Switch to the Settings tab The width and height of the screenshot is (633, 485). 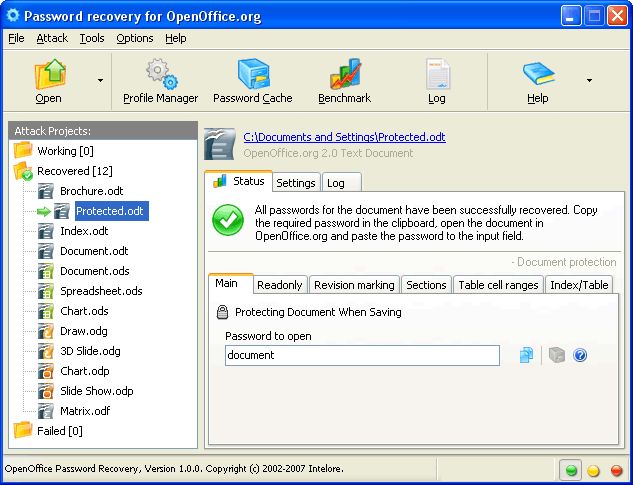pos(296,183)
